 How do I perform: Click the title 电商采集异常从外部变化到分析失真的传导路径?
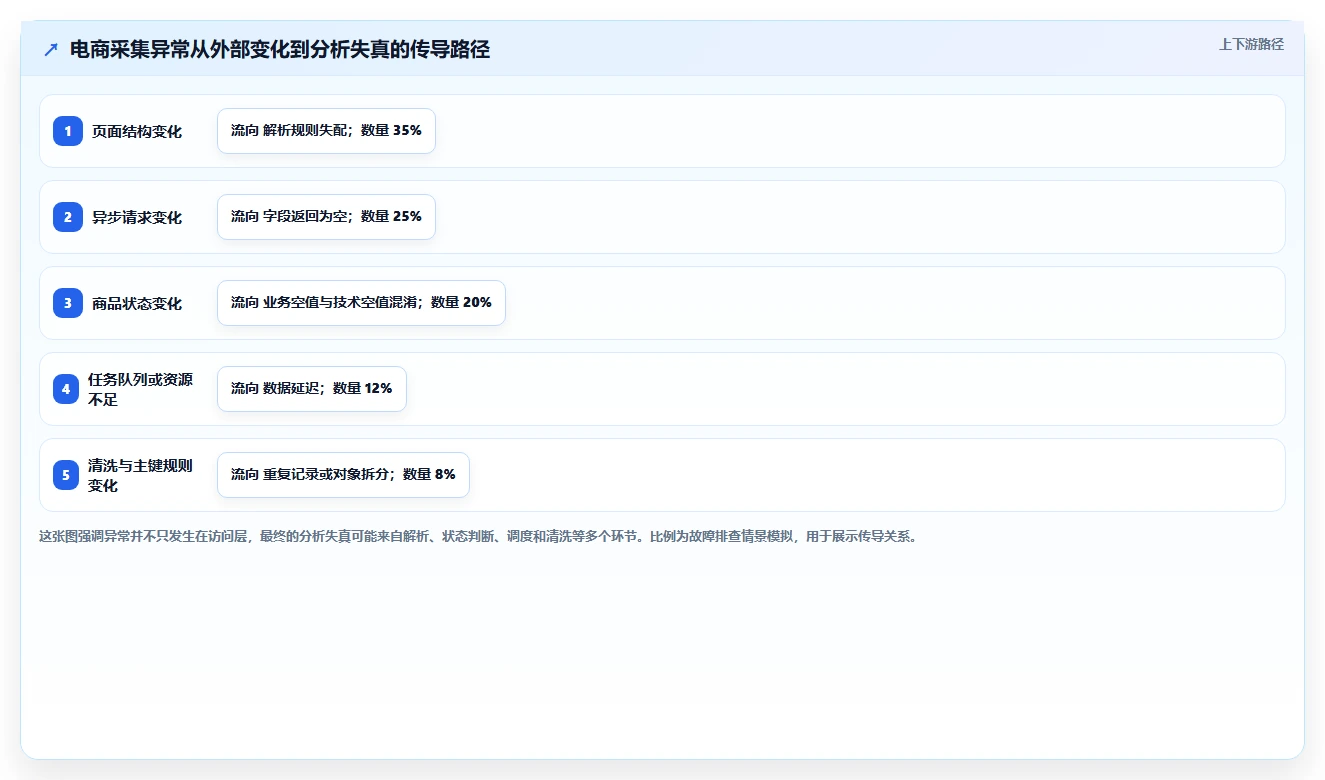click(280, 49)
